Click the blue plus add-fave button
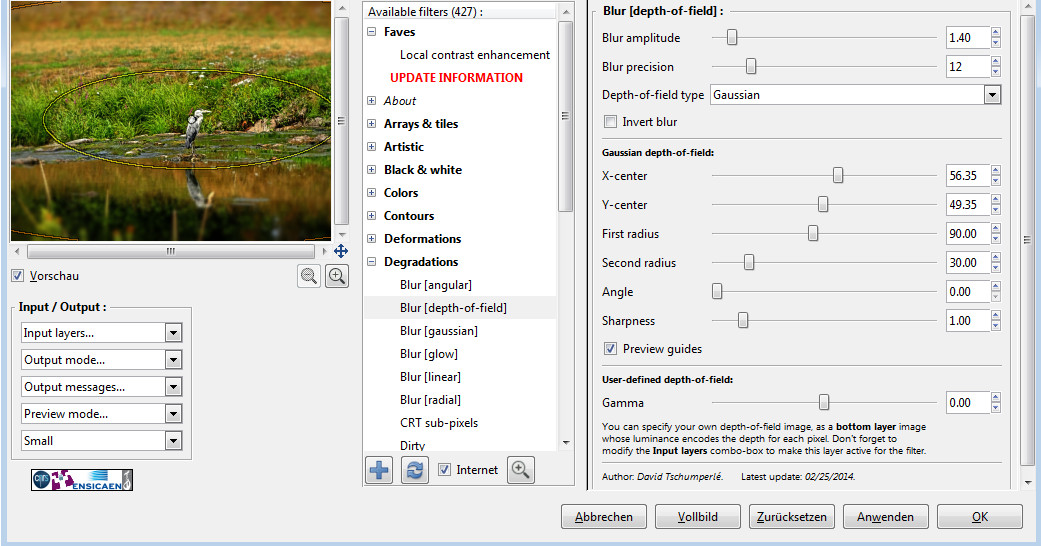The width and height of the screenshot is (1041, 546). tap(379, 470)
